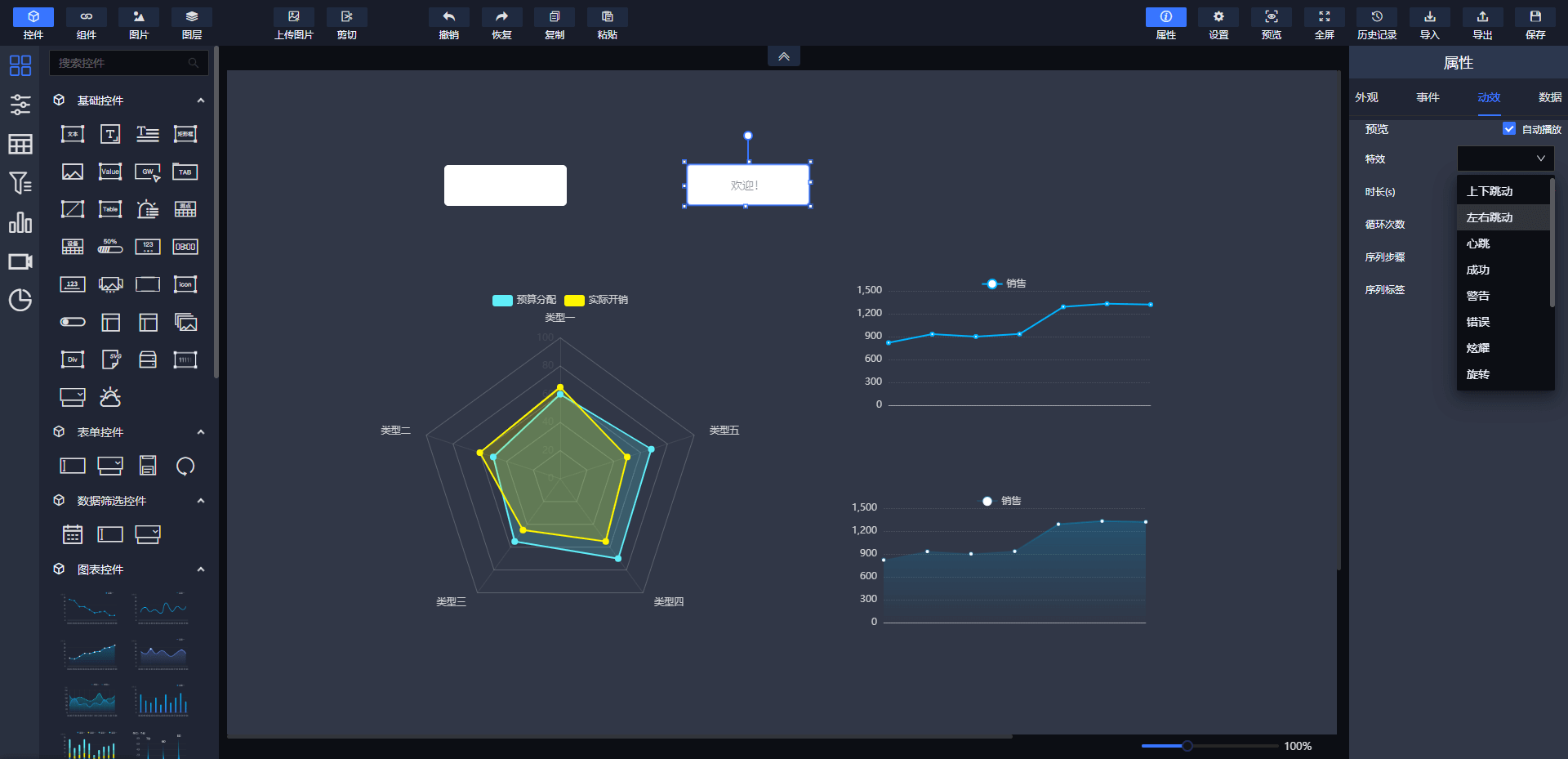Toggle the 自动播放 autoplay checkbox

(1509, 129)
